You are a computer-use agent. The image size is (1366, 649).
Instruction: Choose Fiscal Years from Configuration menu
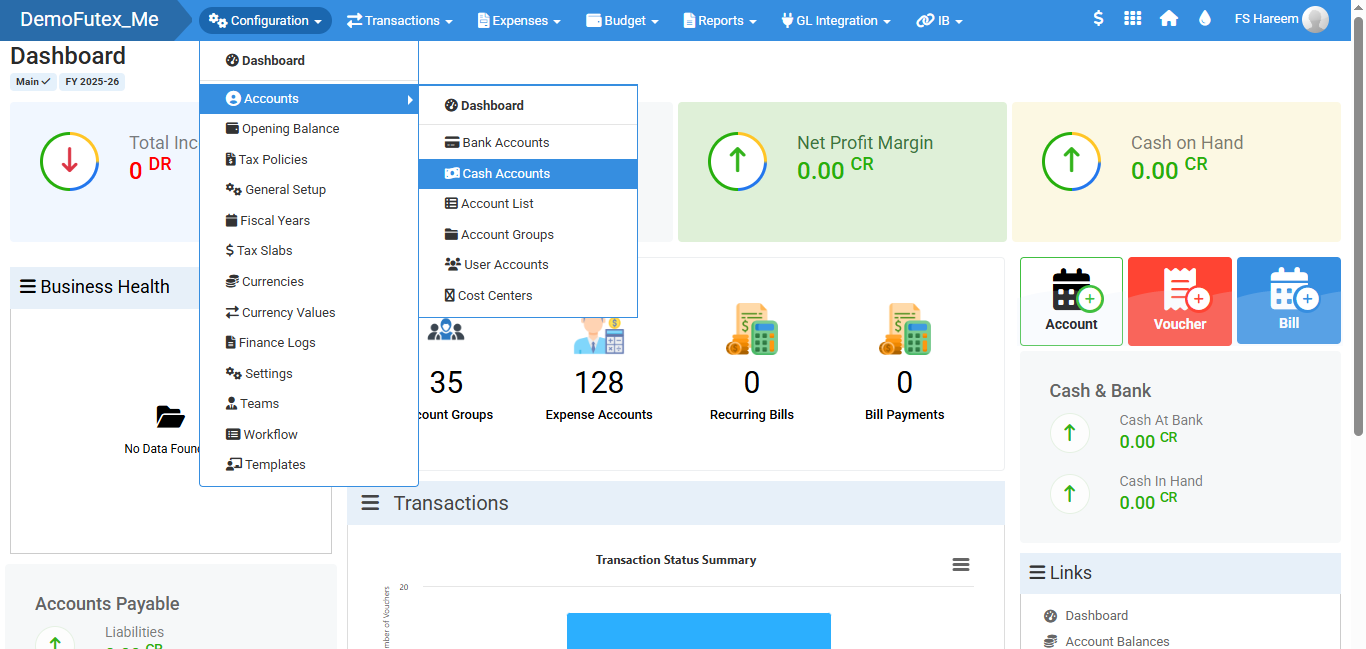[x=275, y=221]
